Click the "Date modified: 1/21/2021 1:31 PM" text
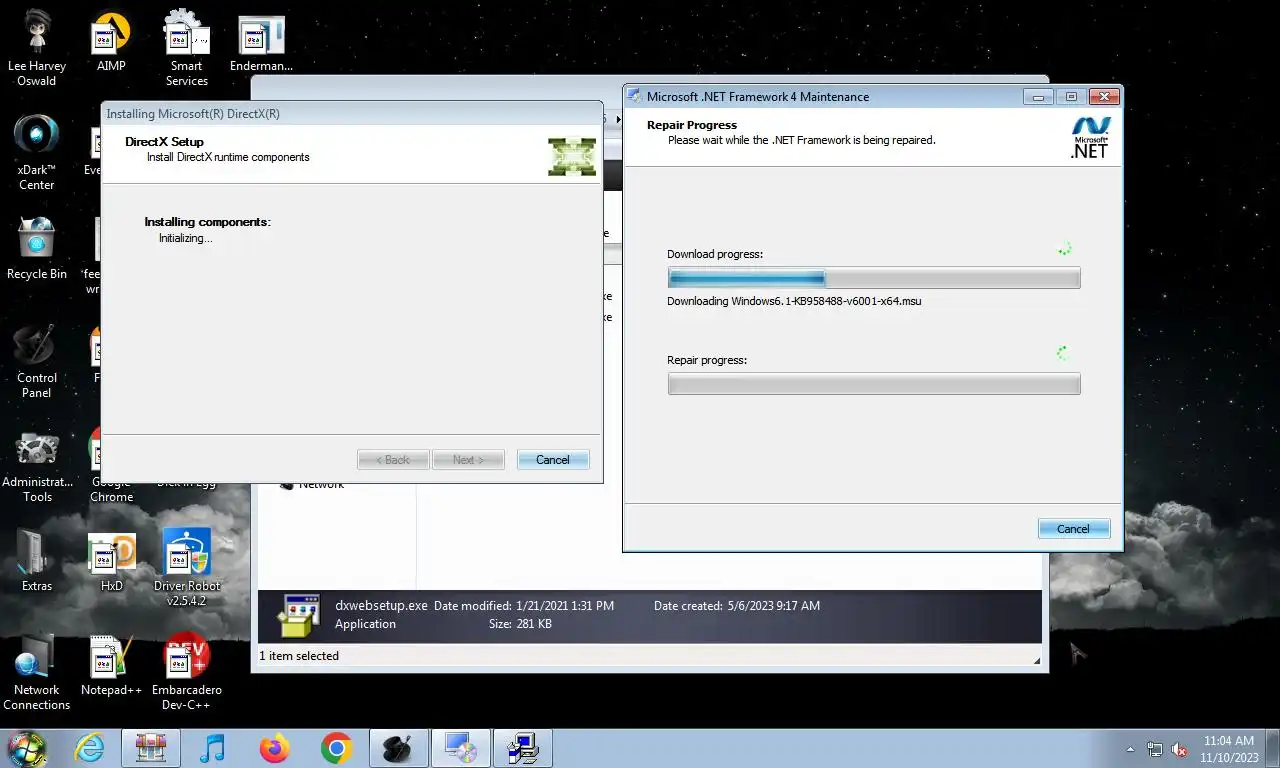 (x=524, y=606)
